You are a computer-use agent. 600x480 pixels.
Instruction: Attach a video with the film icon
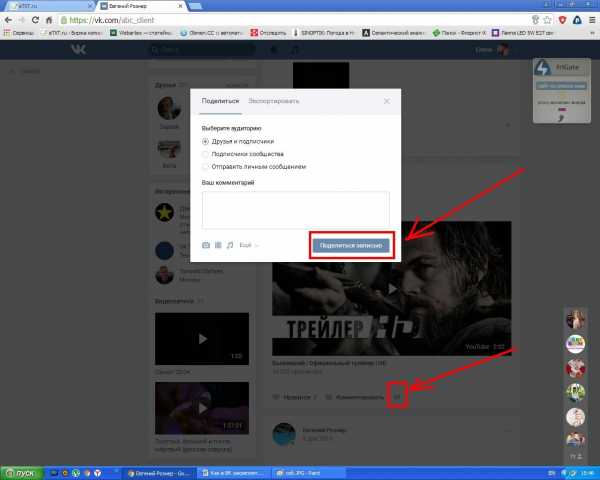click(x=218, y=245)
